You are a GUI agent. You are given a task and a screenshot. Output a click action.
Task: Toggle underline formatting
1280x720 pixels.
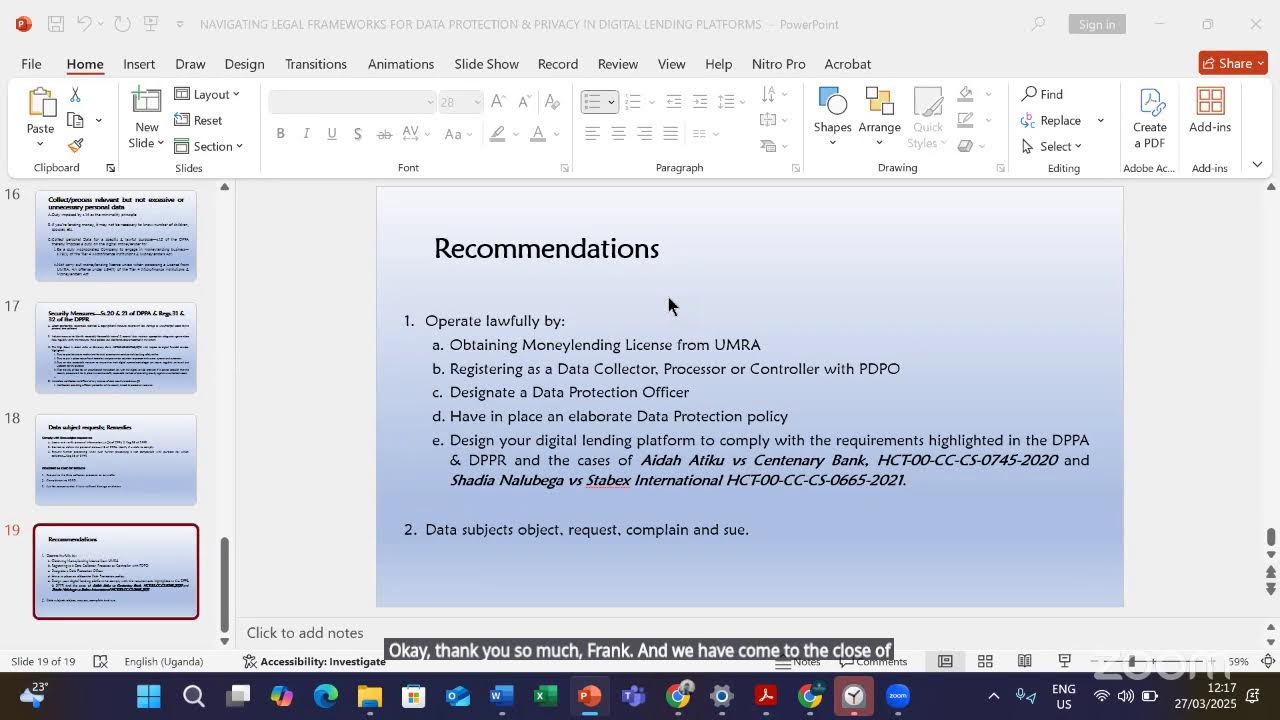332,134
